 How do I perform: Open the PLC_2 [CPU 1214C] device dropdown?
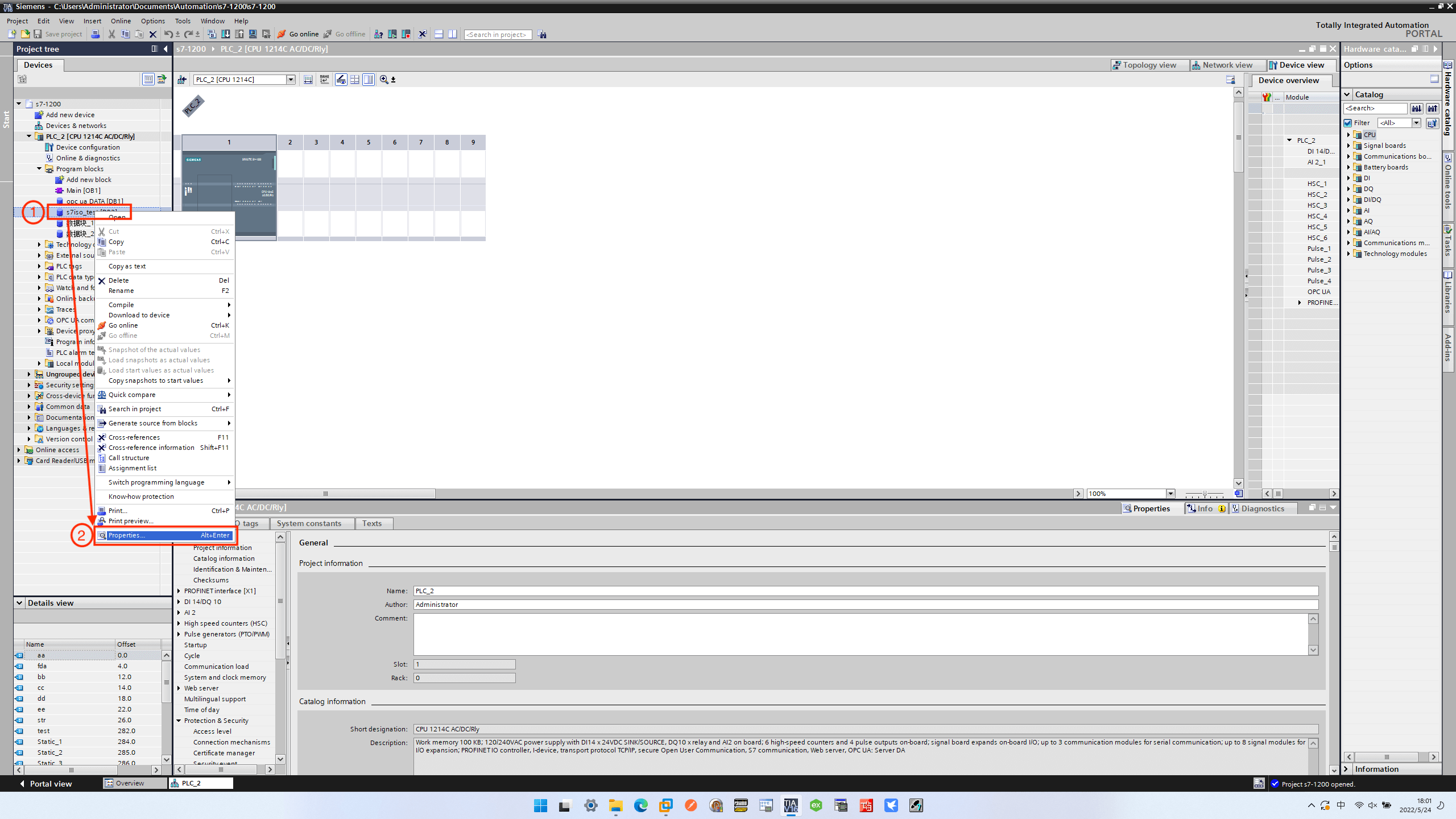[x=291, y=80]
